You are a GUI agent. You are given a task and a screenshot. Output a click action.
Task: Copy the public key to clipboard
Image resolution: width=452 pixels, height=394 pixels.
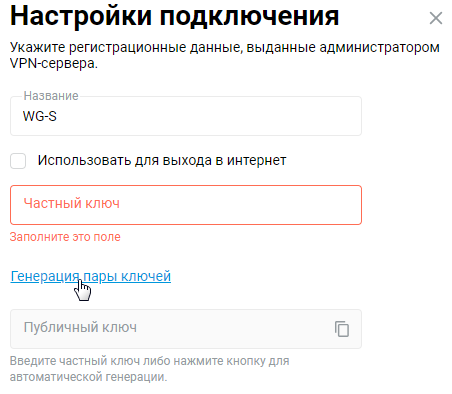342,329
